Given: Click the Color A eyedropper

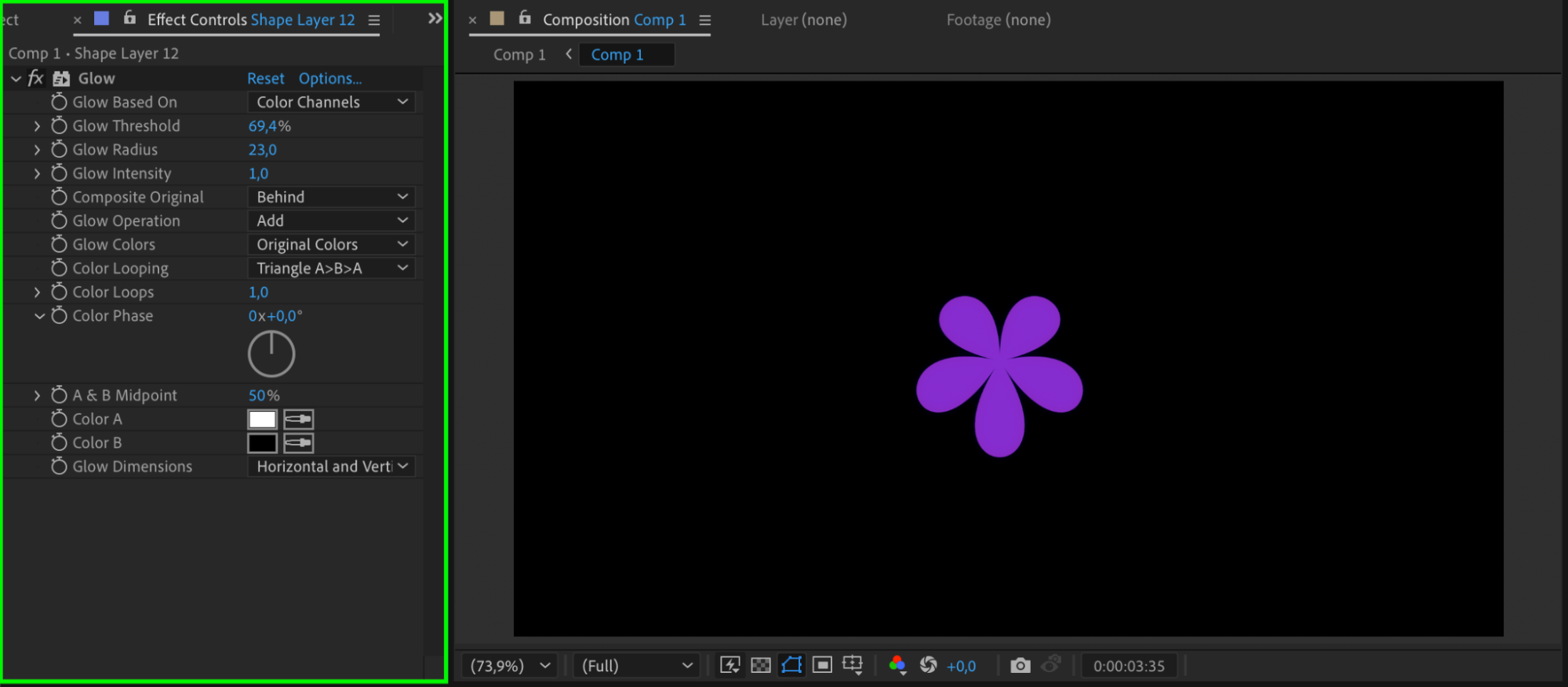Looking at the screenshot, I should point(298,420).
